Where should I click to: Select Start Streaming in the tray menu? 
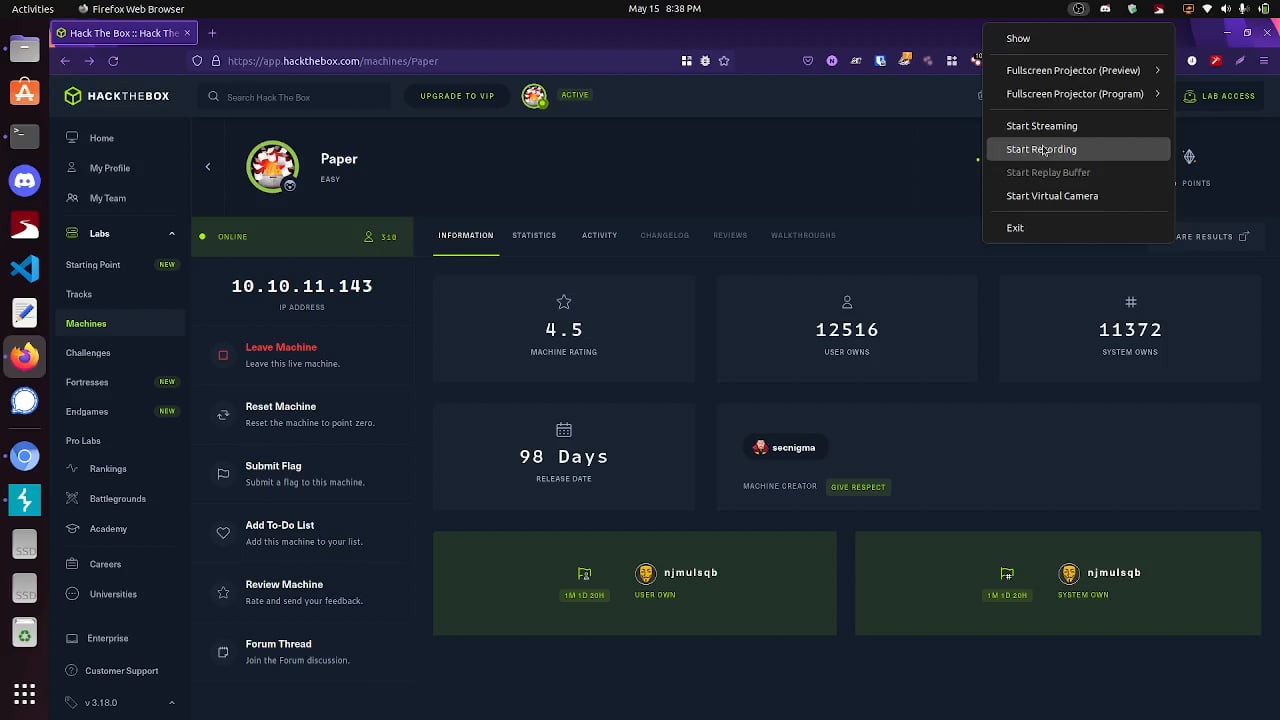(x=1078, y=126)
